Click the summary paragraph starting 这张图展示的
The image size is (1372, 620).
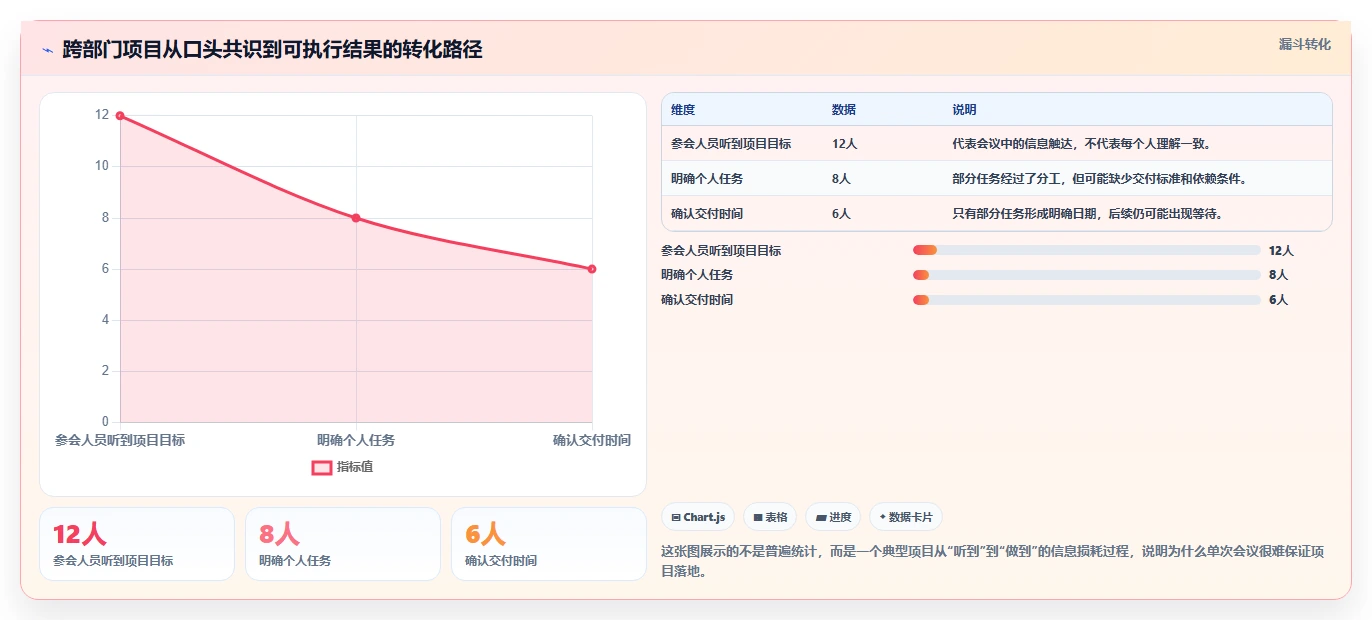click(993, 561)
